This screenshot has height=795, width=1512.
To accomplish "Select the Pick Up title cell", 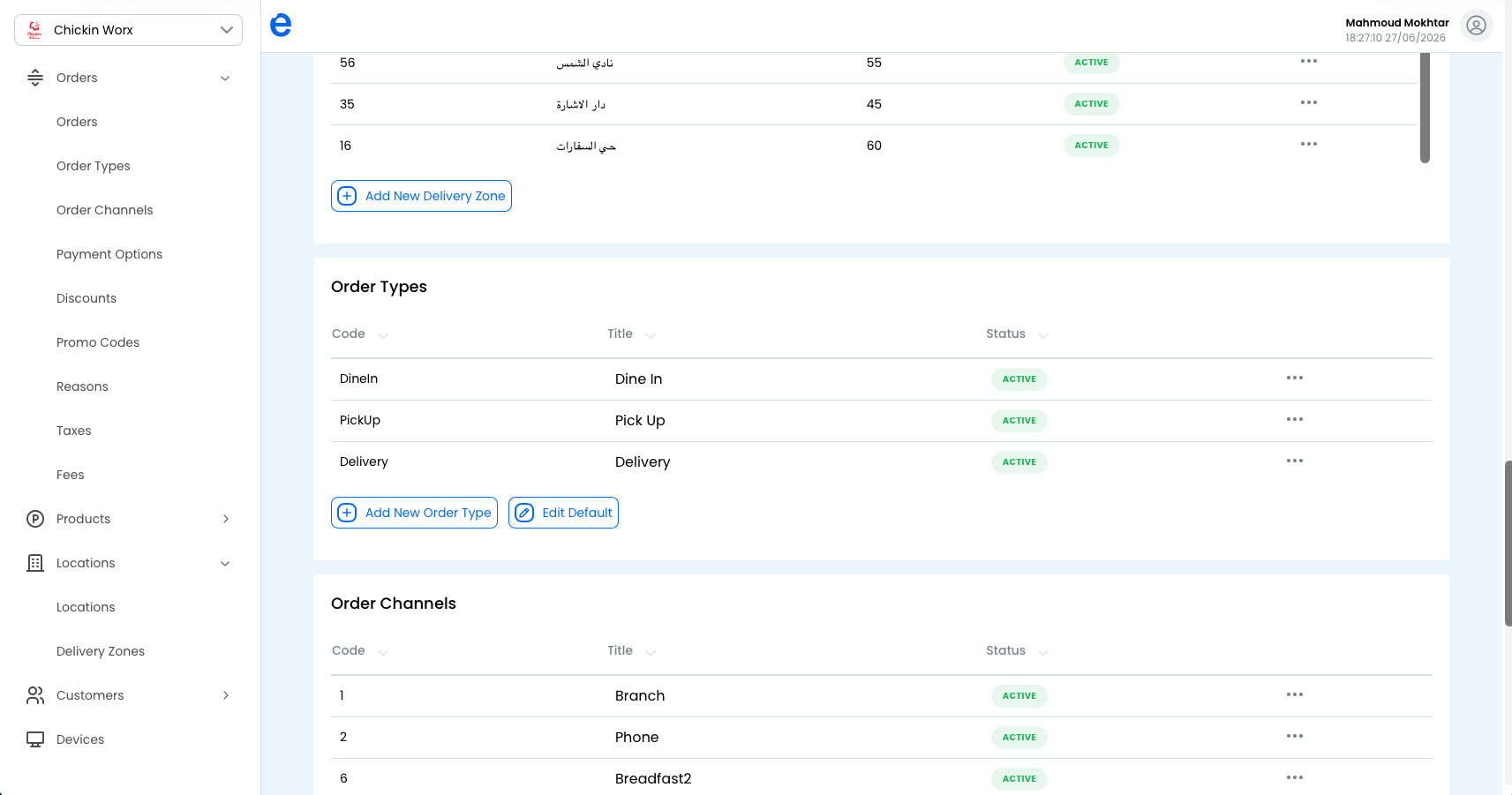I will 640,420.
